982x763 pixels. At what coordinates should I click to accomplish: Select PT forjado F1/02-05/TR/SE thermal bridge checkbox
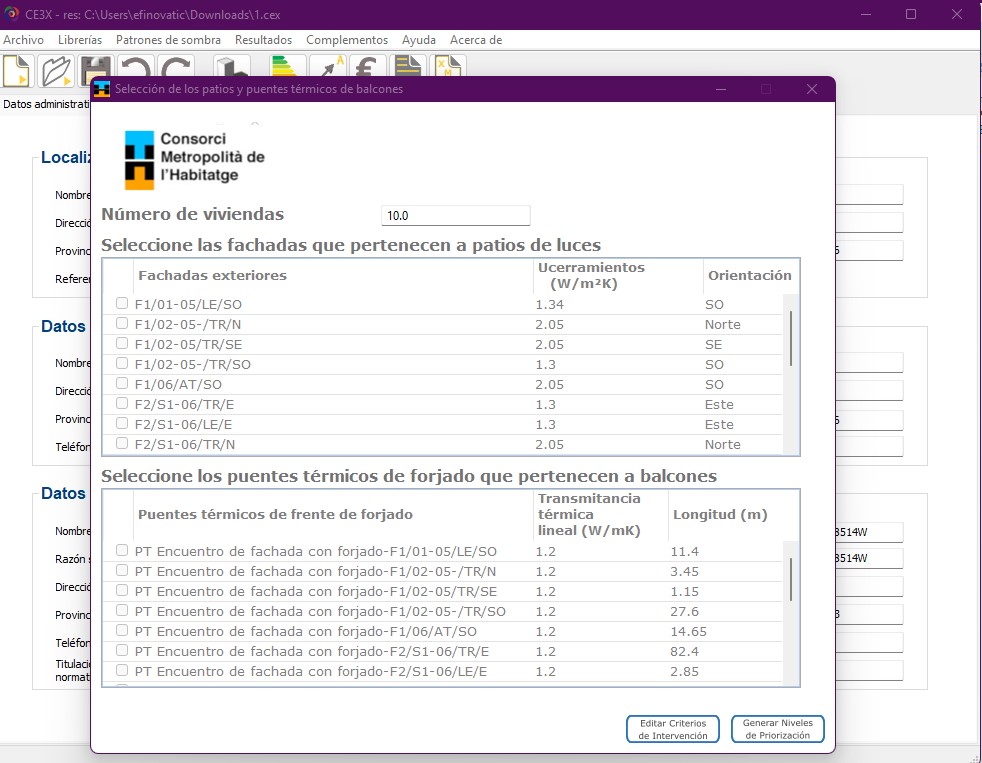[122, 591]
